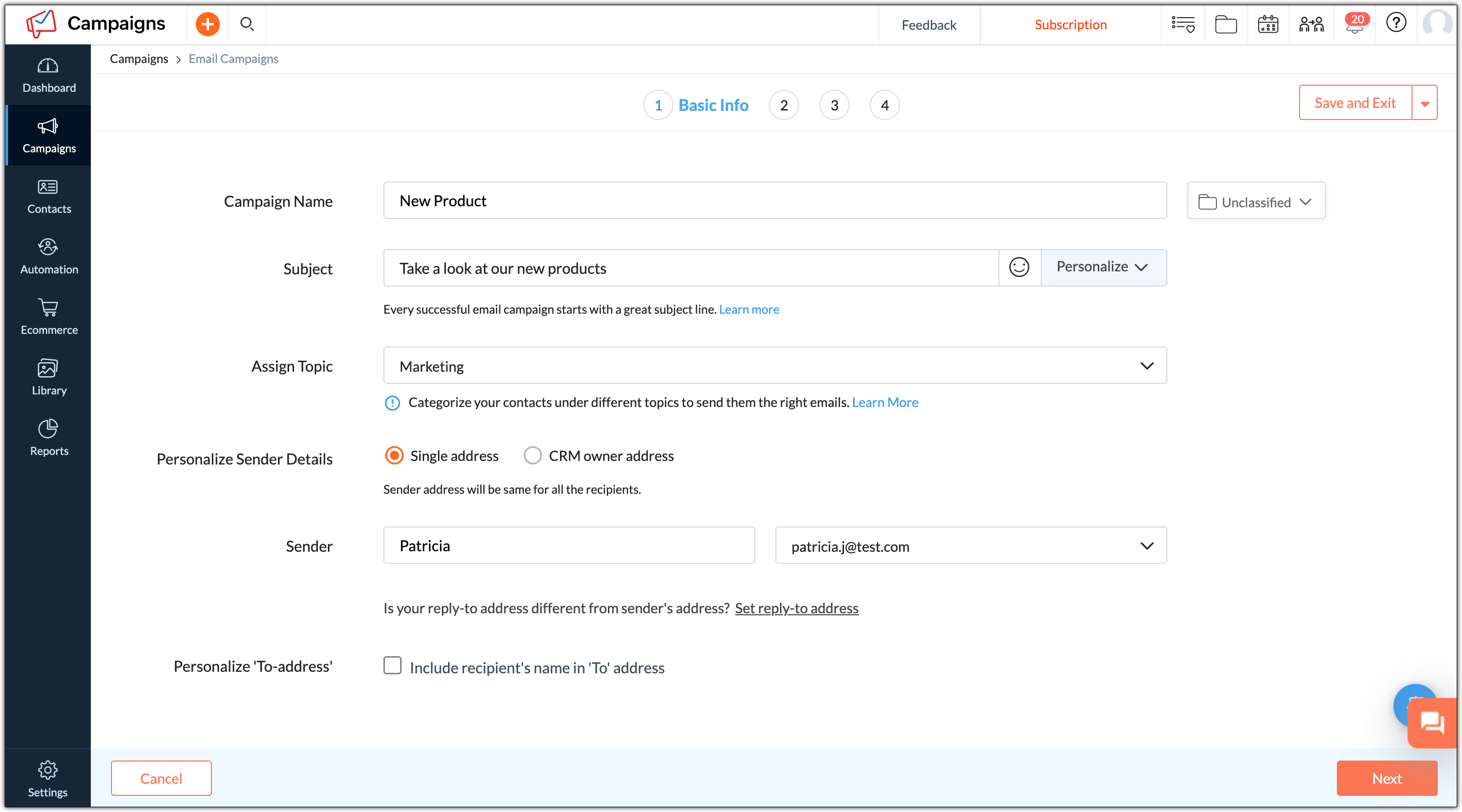This screenshot has height=812, width=1462.
Task: Select the Single address radio button
Action: coord(395,455)
